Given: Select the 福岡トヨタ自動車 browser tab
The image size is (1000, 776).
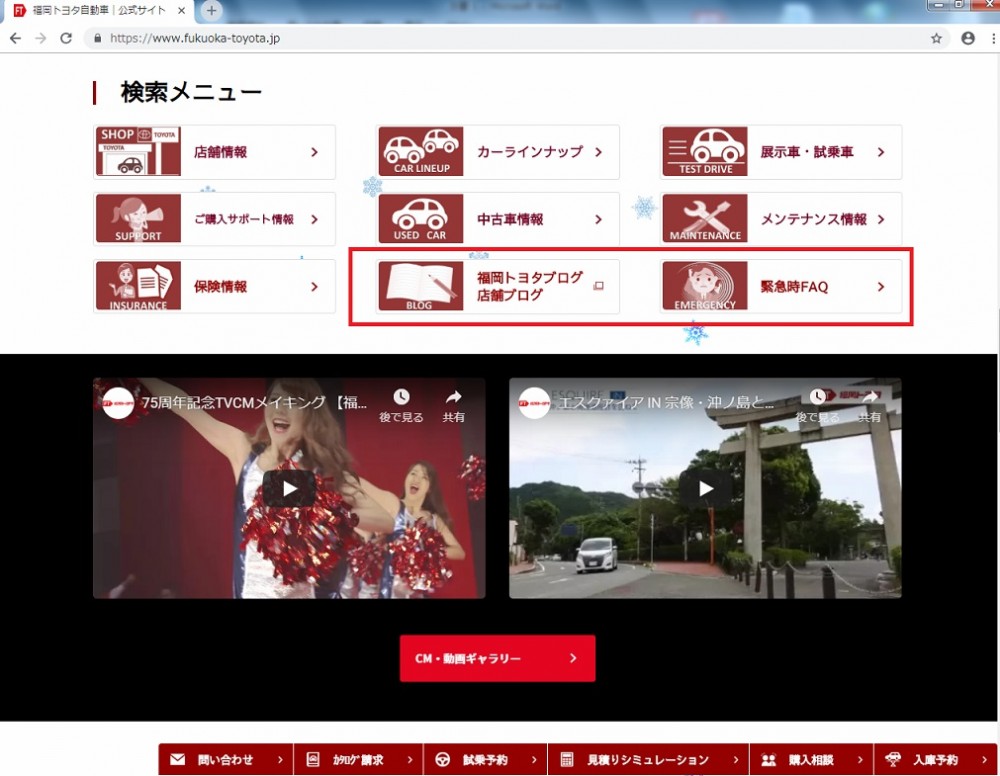Looking at the screenshot, I should [99, 10].
